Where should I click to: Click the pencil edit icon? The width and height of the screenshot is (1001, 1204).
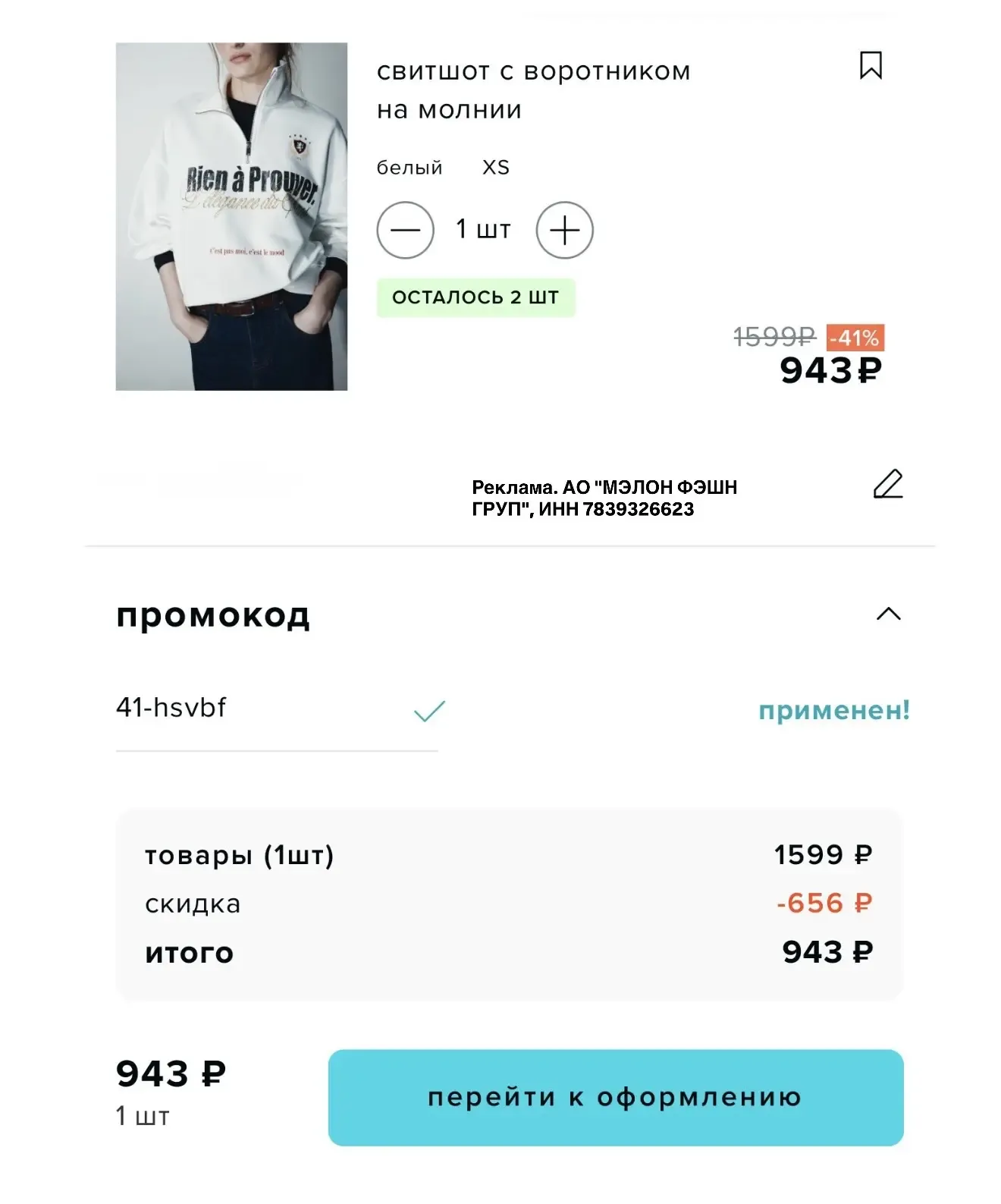pos(888,484)
